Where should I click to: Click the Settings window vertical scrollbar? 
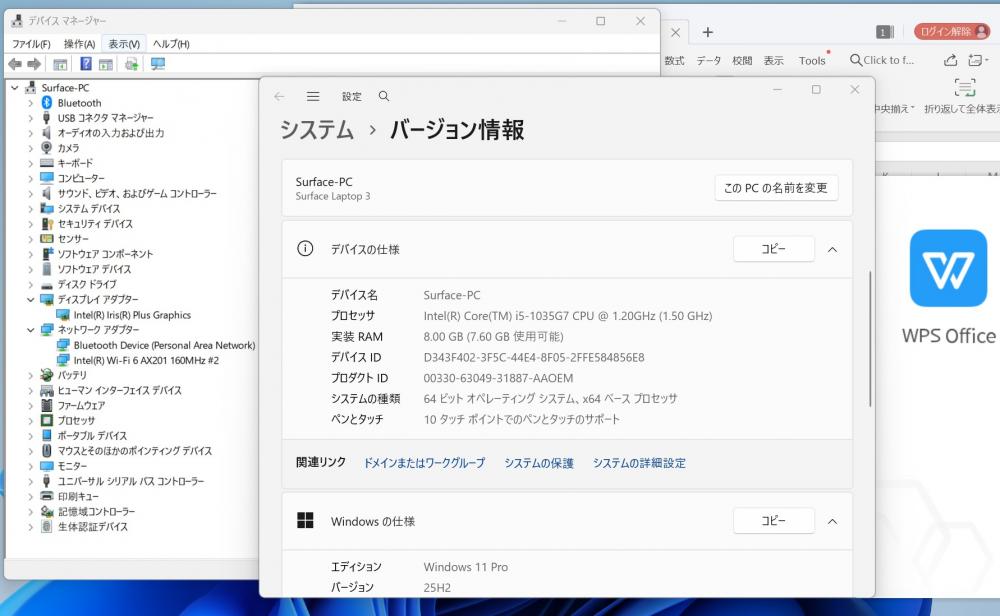click(869, 340)
